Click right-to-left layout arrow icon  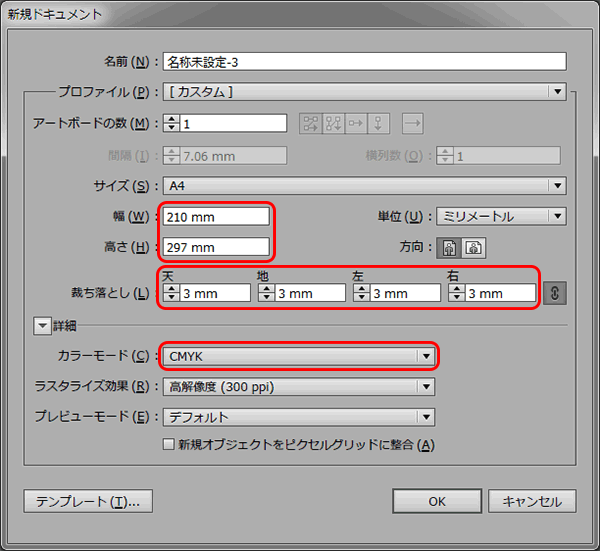[x=413, y=124]
